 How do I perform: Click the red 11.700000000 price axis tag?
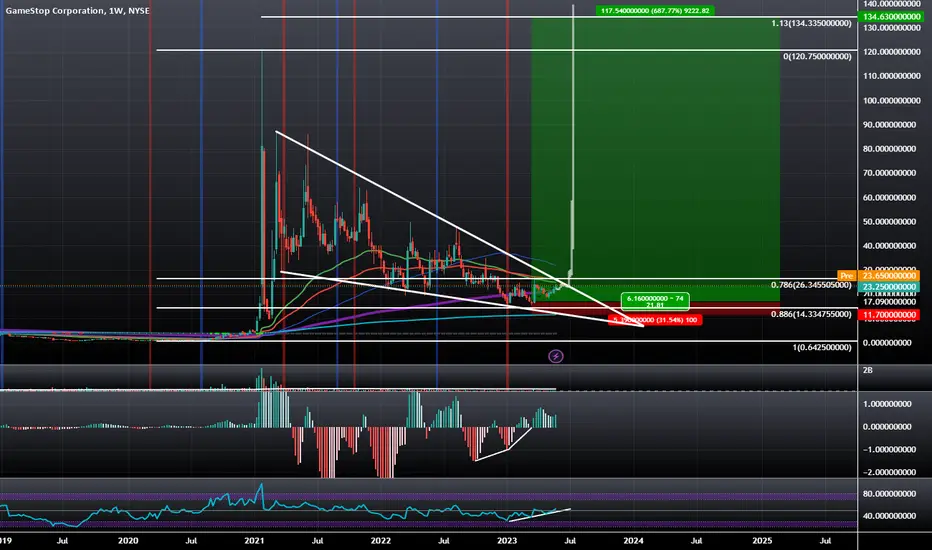point(889,315)
